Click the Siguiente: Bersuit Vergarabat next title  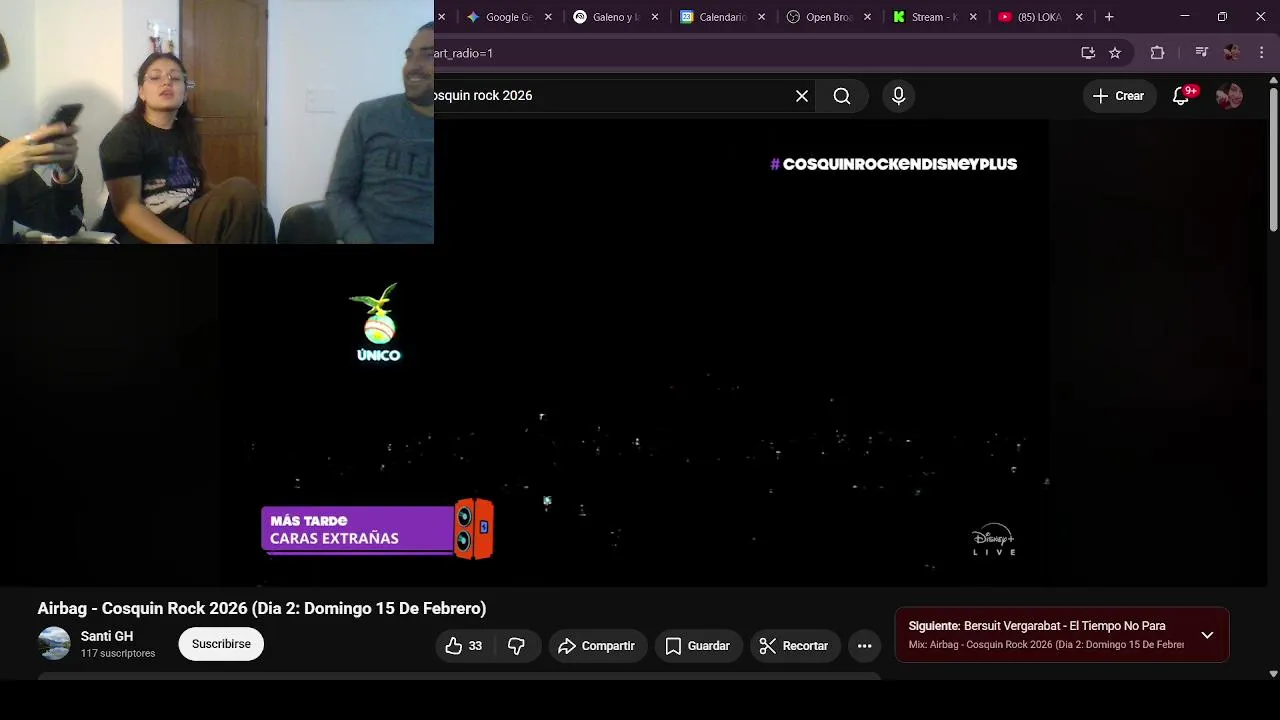click(x=1037, y=626)
